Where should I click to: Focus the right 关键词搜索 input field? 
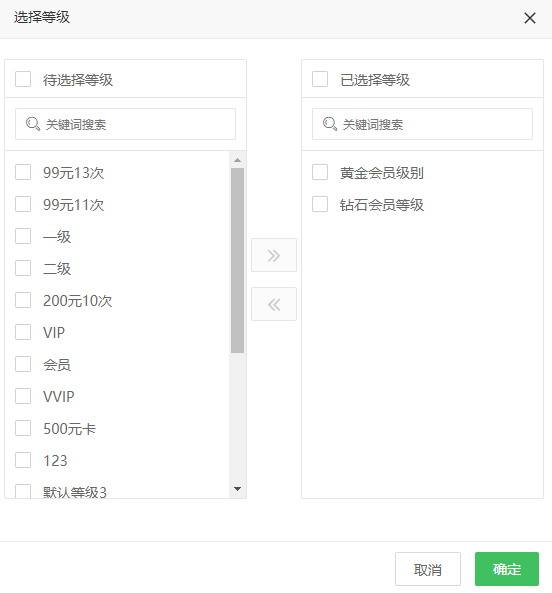422,124
